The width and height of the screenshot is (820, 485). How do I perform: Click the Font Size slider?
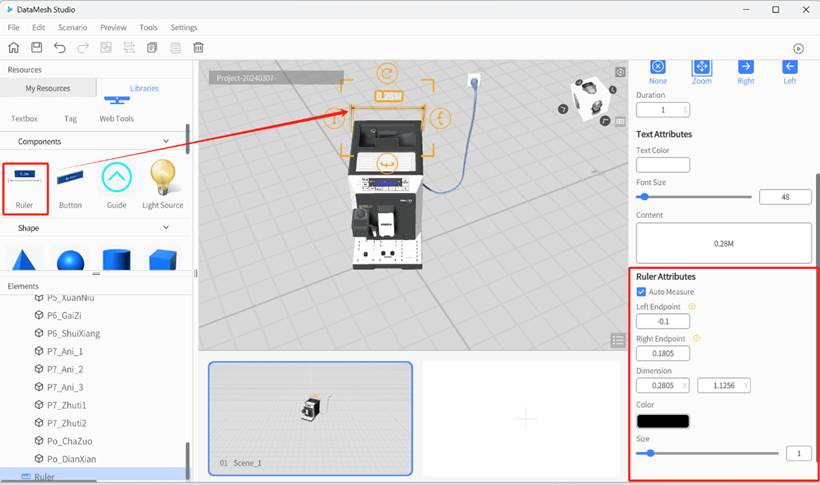point(695,197)
